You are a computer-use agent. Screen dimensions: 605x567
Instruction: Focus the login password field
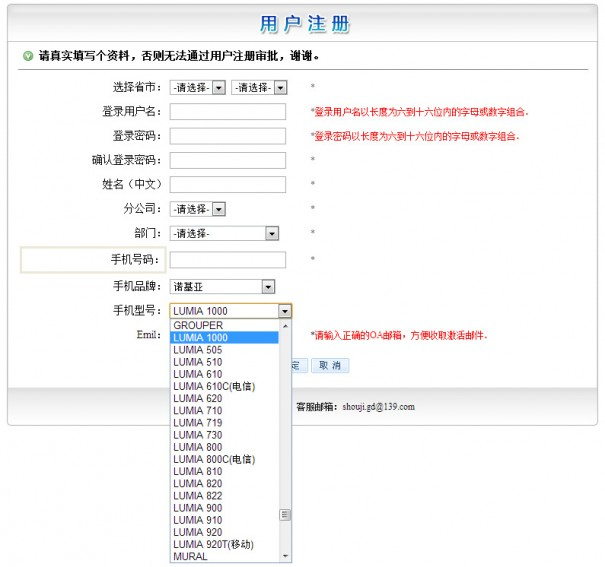click(x=228, y=136)
